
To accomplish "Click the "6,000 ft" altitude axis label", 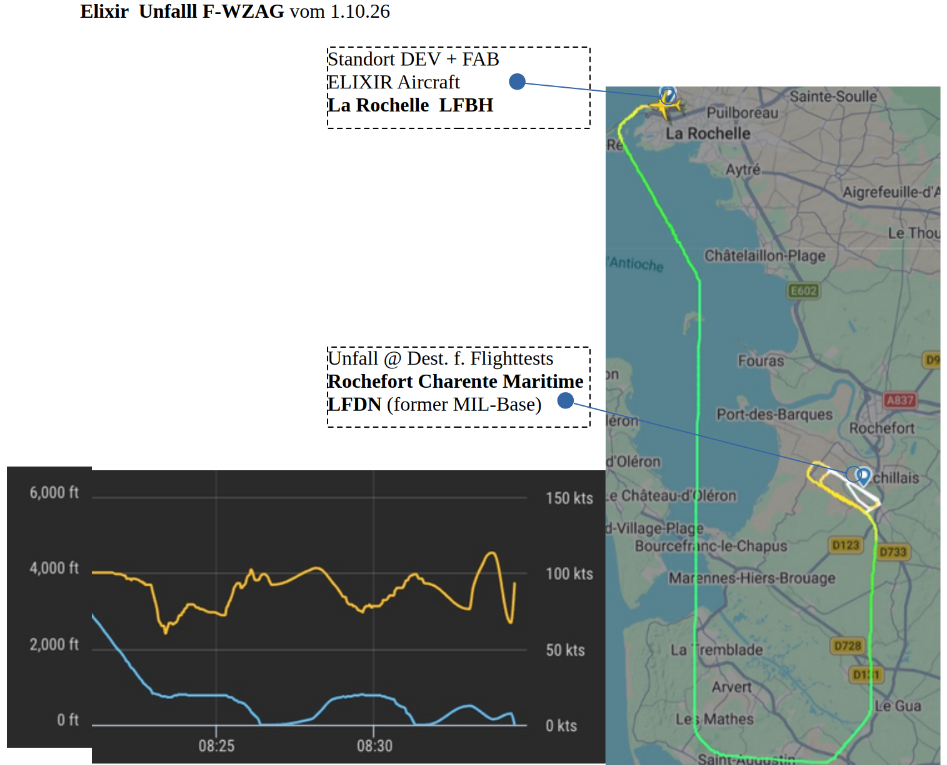I will click(x=54, y=493).
